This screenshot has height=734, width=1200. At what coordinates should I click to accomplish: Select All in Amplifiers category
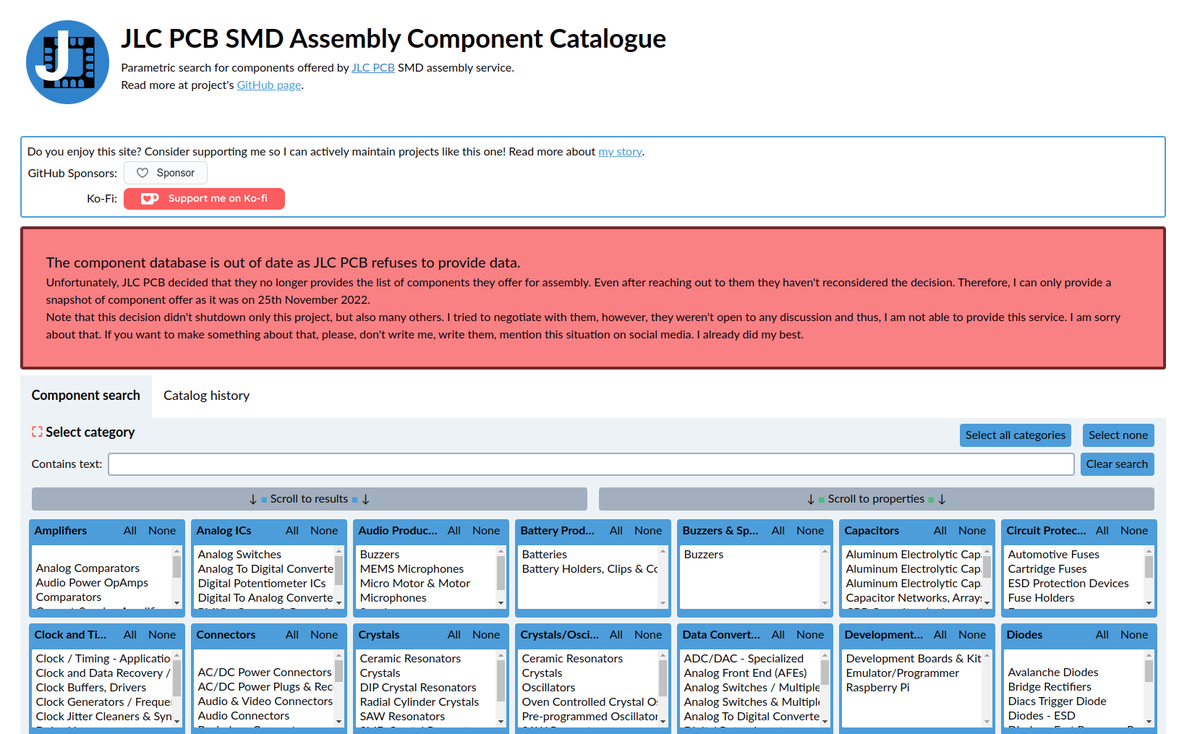pos(130,531)
